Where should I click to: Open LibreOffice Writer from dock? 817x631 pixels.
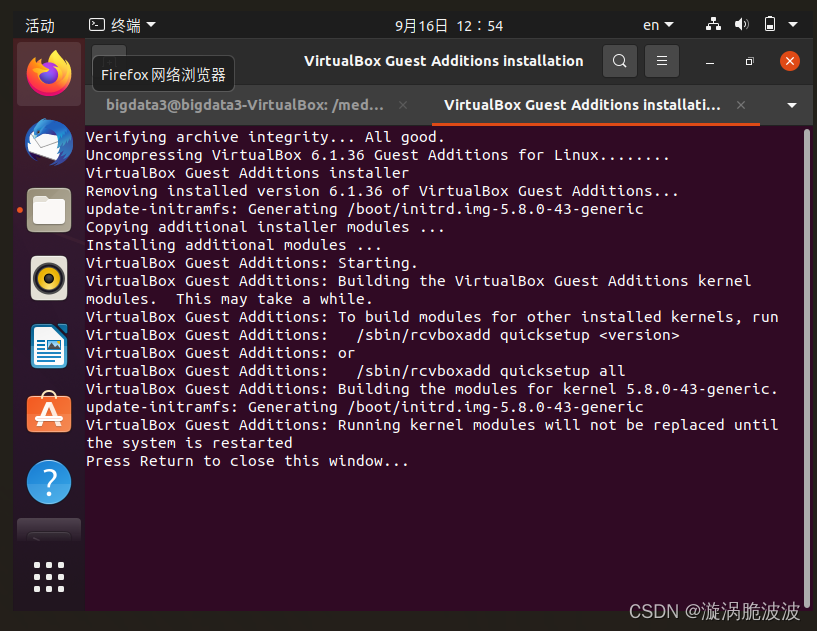49,346
